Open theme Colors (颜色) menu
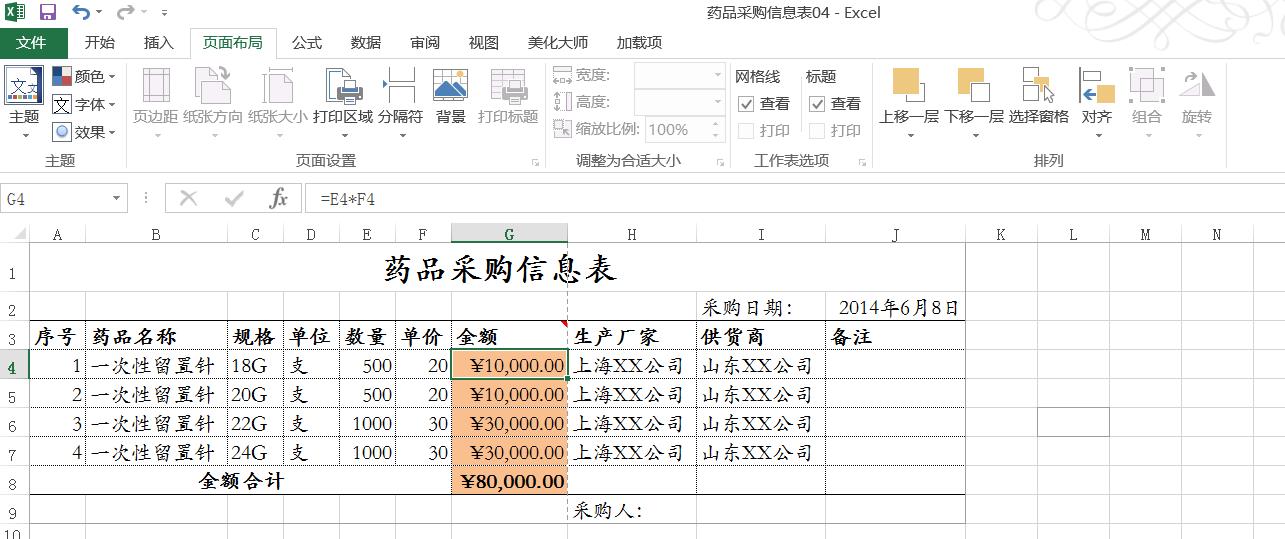This screenshot has width=1285, height=539. point(84,76)
